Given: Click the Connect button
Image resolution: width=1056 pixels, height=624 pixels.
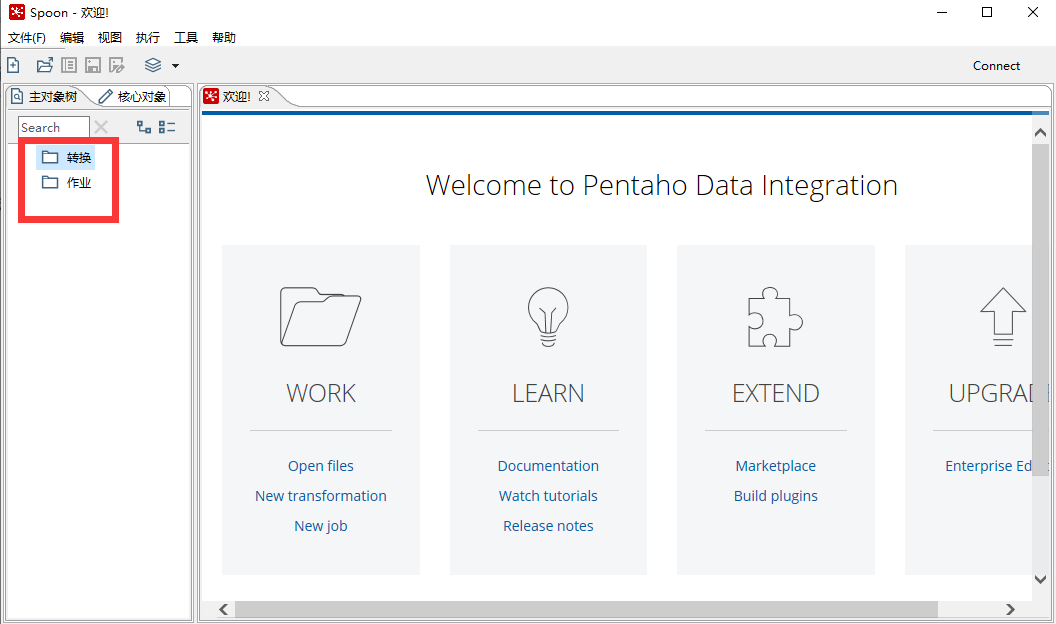Looking at the screenshot, I should coord(996,66).
